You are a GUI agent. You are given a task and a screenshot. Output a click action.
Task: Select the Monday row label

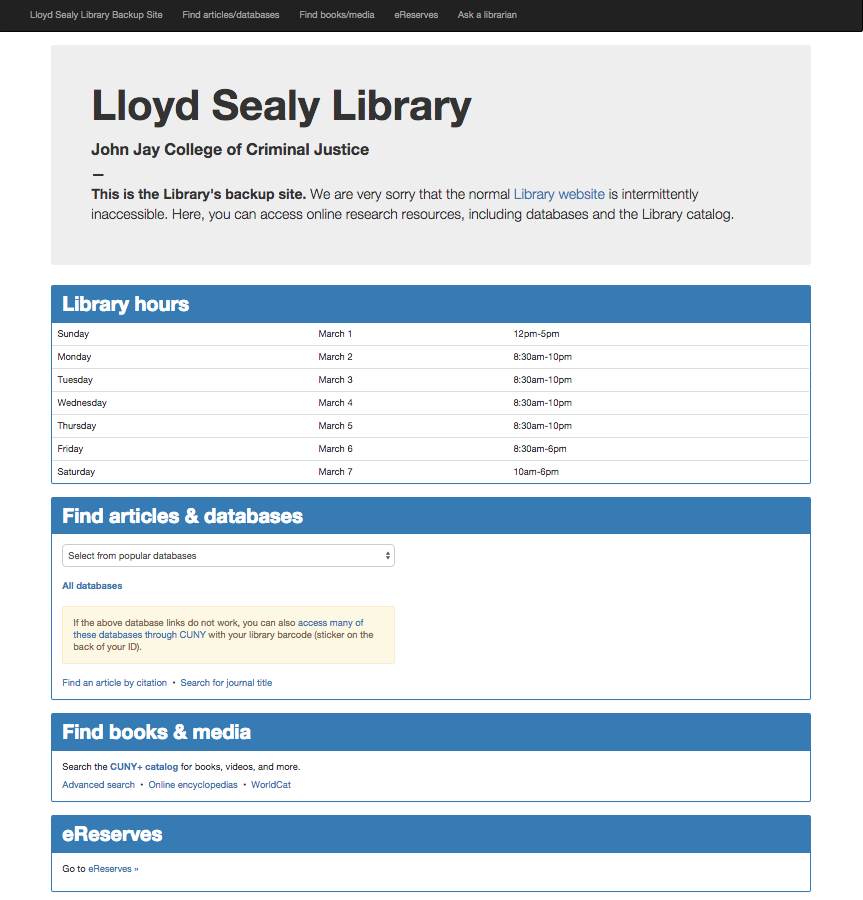(74, 357)
